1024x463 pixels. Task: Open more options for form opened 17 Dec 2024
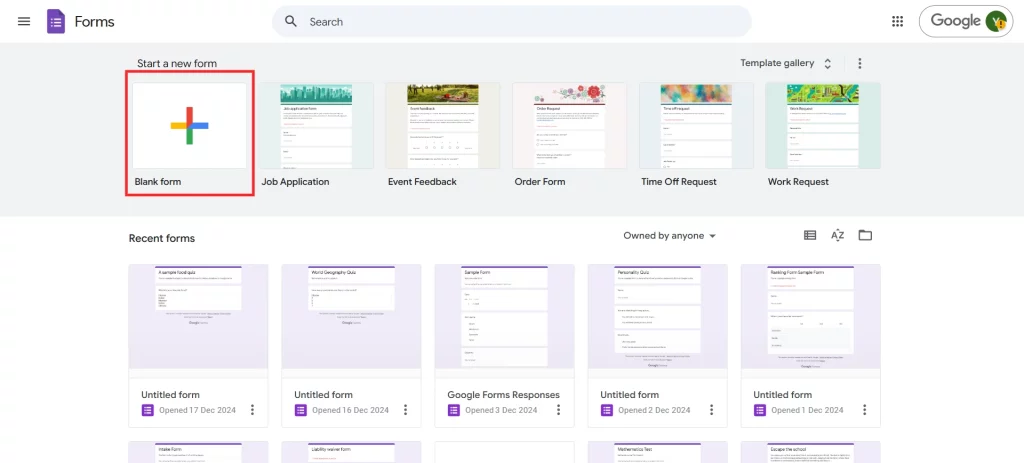[x=252, y=410]
